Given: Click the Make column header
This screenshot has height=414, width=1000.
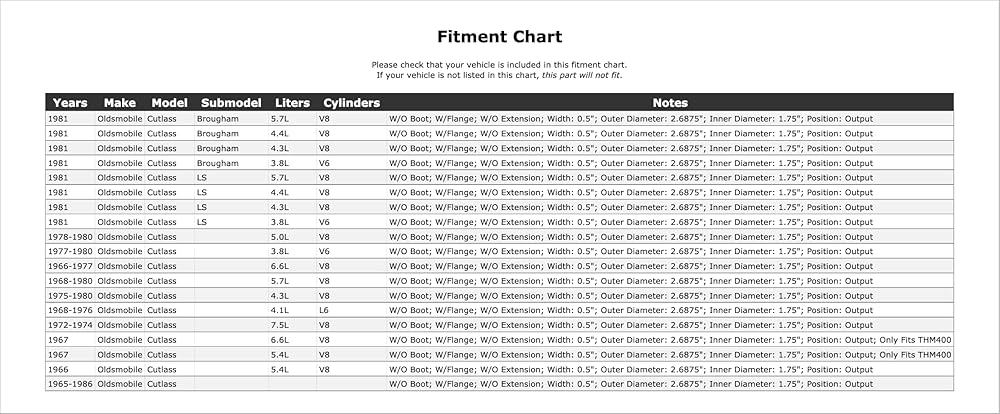Looking at the screenshot, I should click(120, 103).
